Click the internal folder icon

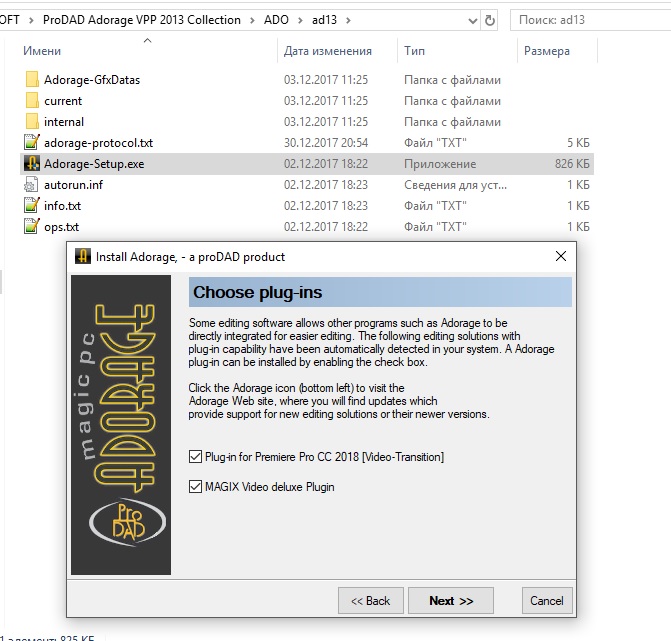coord(32,122)
